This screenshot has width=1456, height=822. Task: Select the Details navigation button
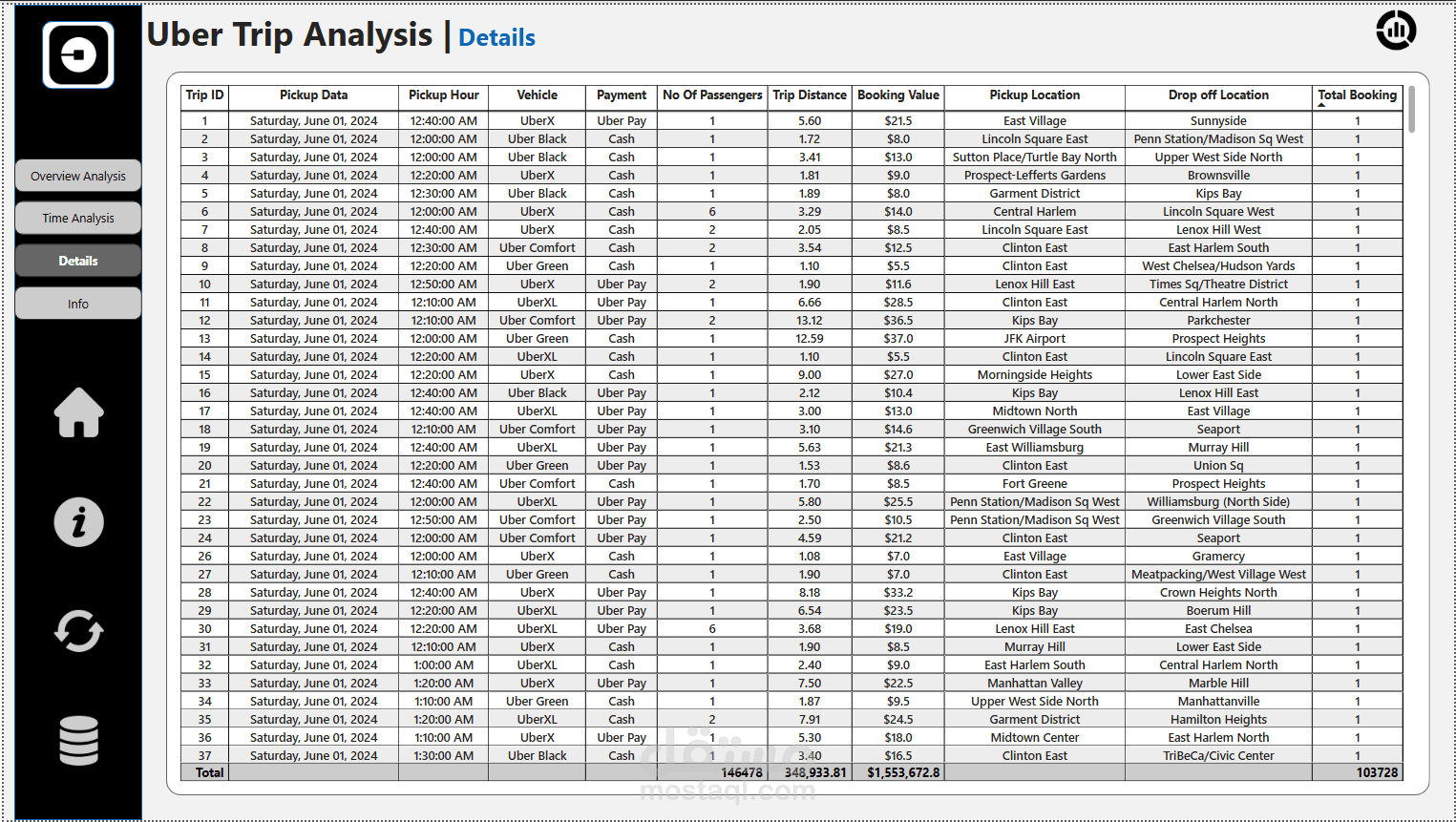point(78,261)
